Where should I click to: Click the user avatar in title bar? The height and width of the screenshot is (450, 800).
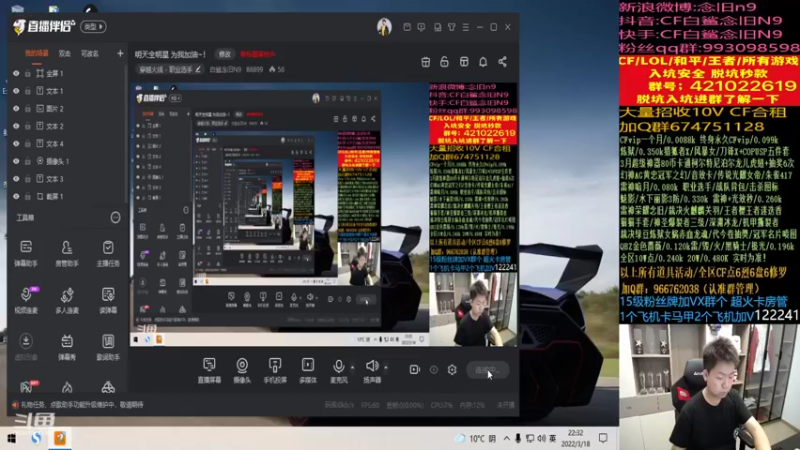[x=384, y=27]
